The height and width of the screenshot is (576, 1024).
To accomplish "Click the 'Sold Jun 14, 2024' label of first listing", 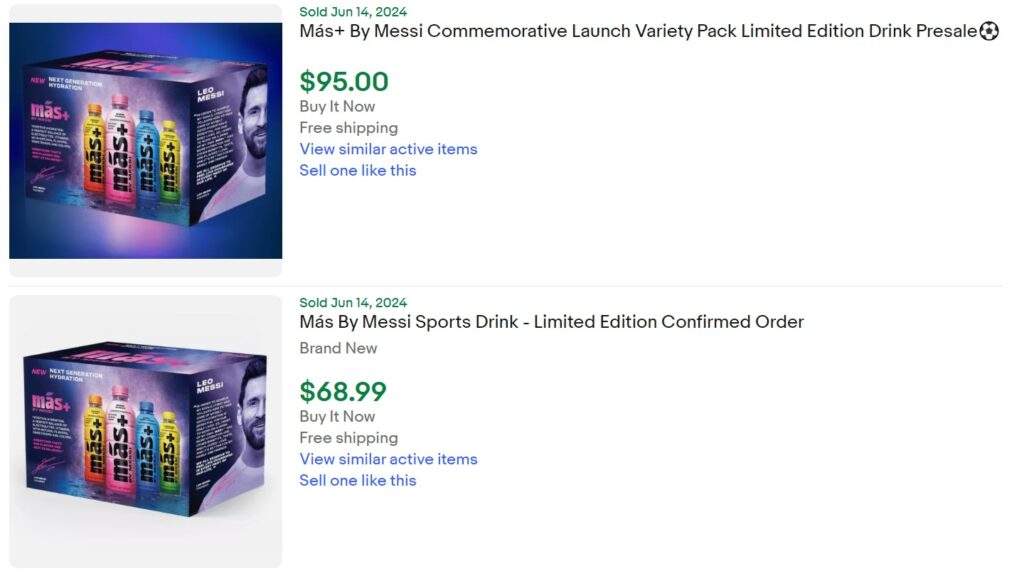I will (353, 12).
